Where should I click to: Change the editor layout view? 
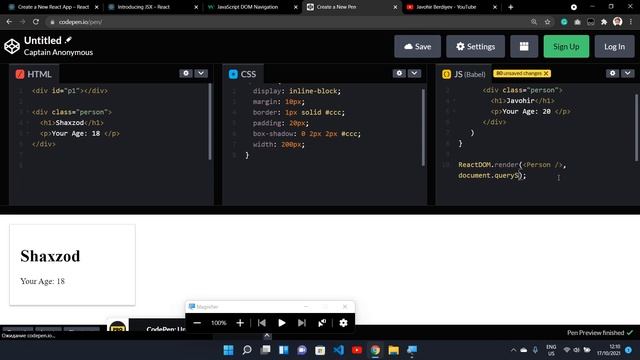tap(524, 47)
